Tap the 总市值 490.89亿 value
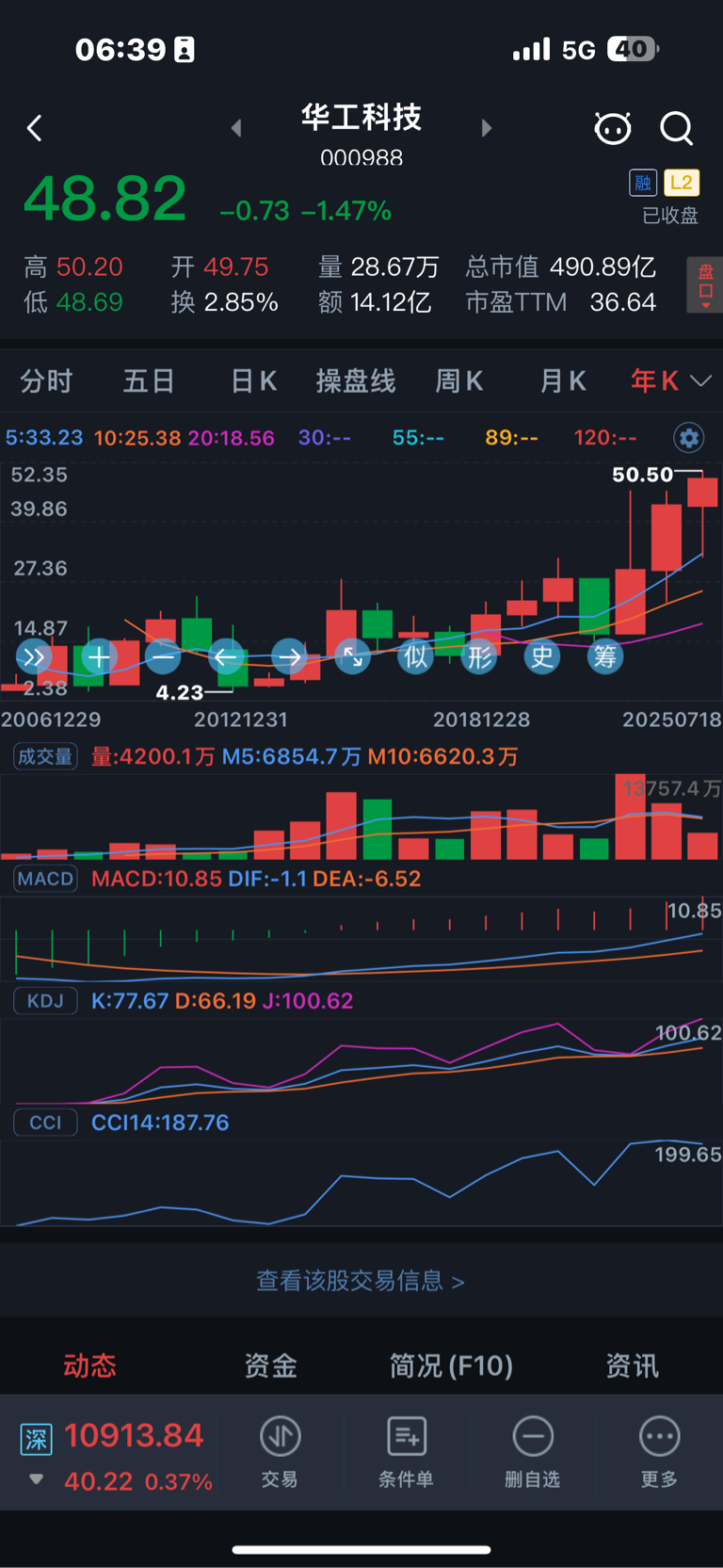 point(561,267)
